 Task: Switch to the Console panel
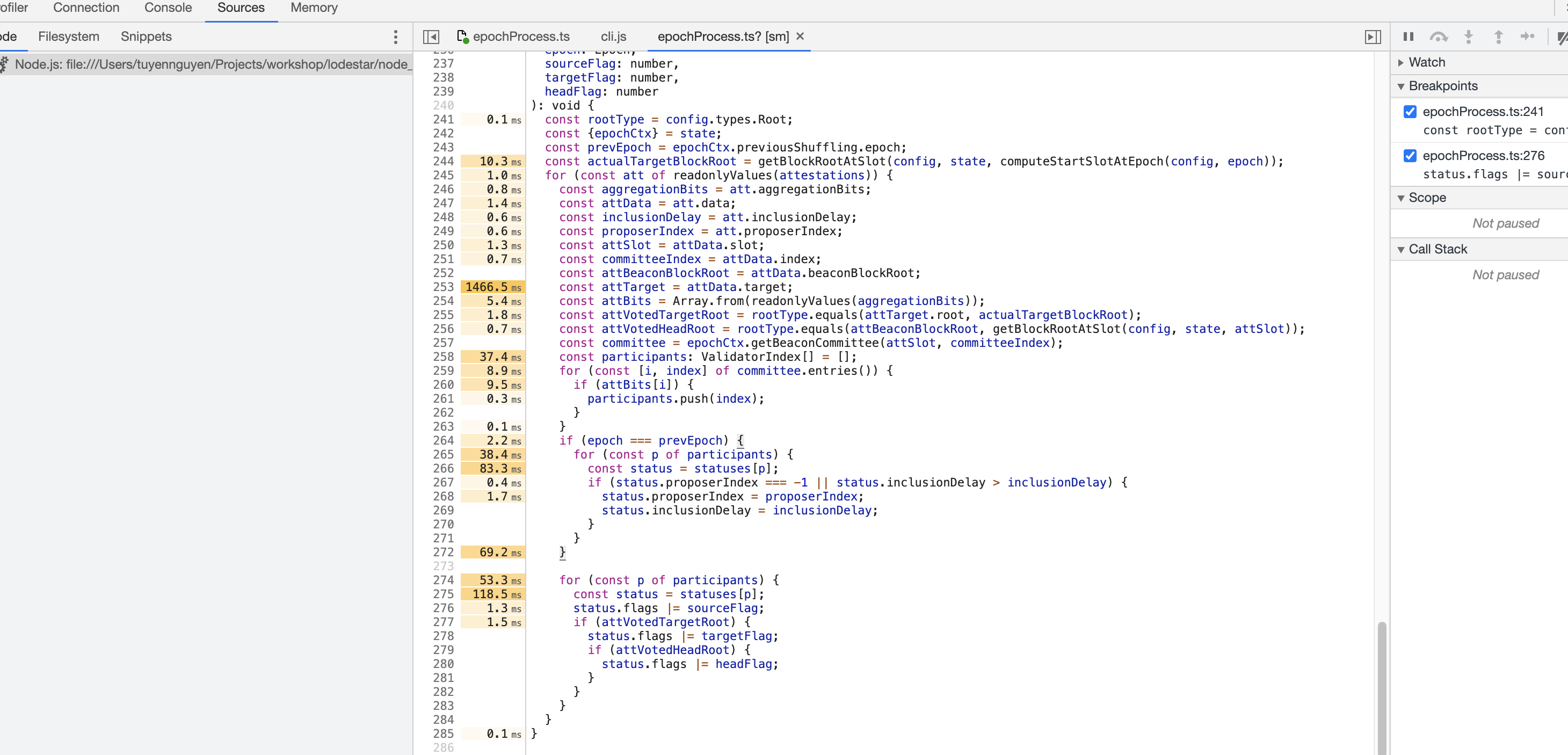click(168, 8)
